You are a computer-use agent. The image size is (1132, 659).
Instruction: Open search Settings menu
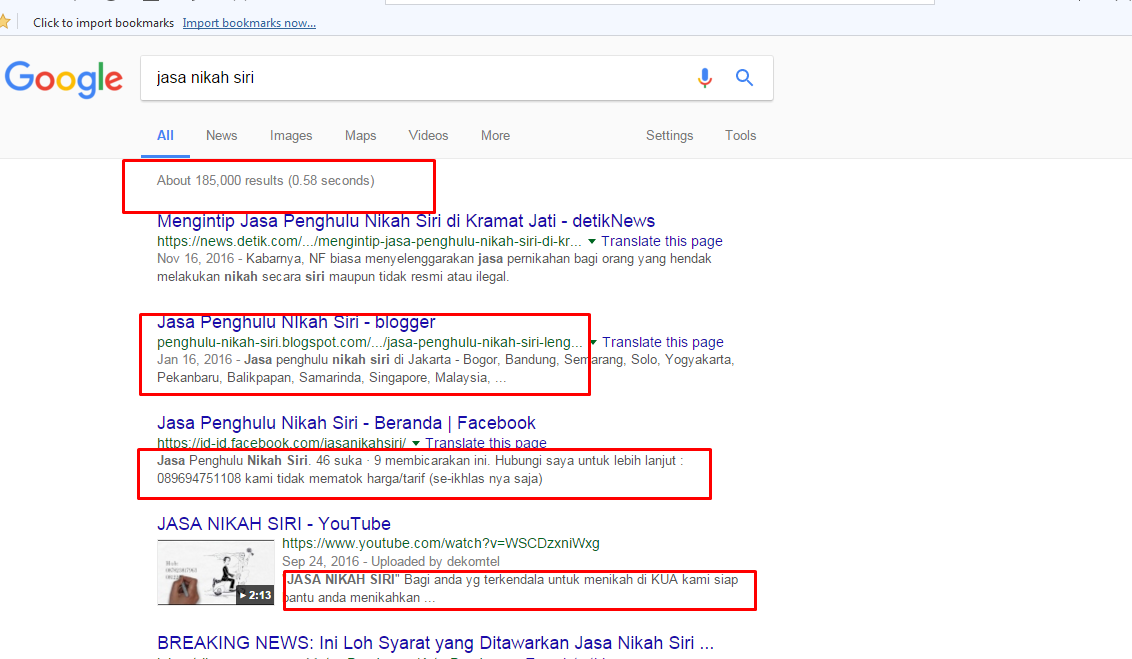tap(669, 136)
